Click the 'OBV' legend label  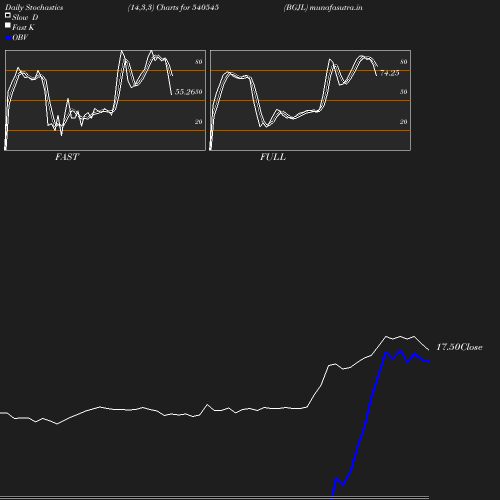click(20, 38)
